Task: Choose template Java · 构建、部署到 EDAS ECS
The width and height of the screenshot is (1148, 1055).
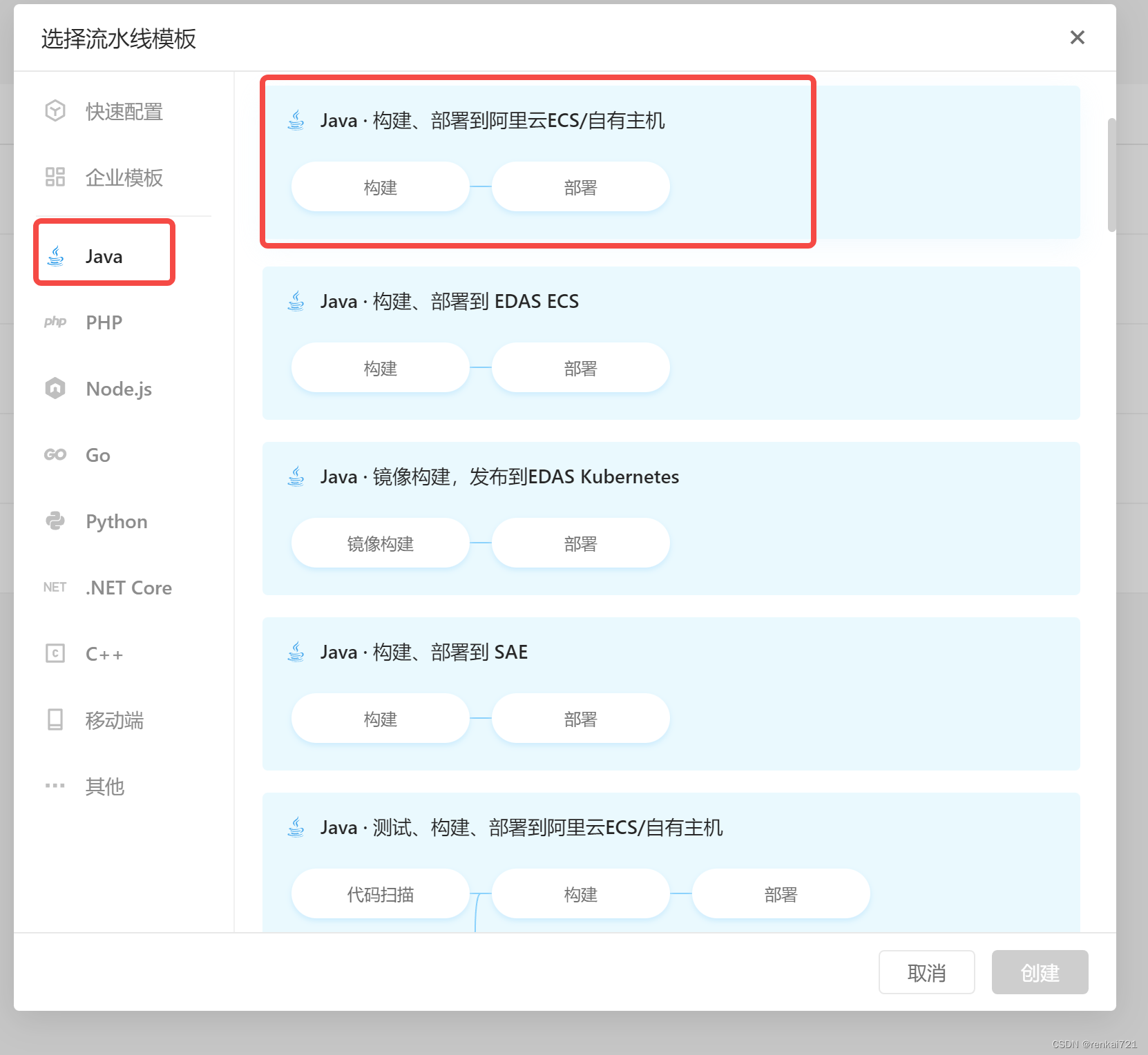Action: click(x=671, y=343)
